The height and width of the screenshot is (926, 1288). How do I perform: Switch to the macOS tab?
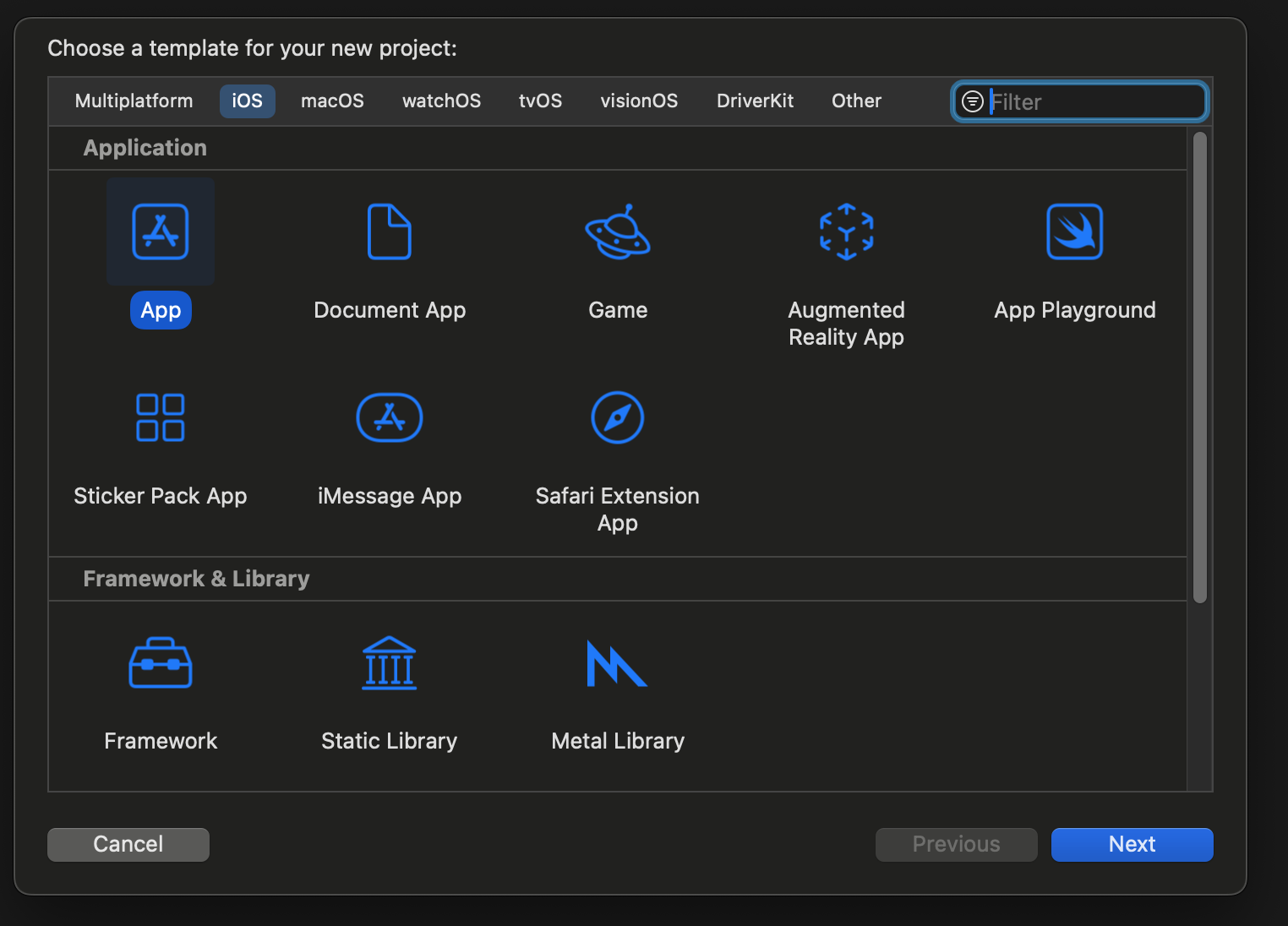pyautogui.click(x=332, y=101)
